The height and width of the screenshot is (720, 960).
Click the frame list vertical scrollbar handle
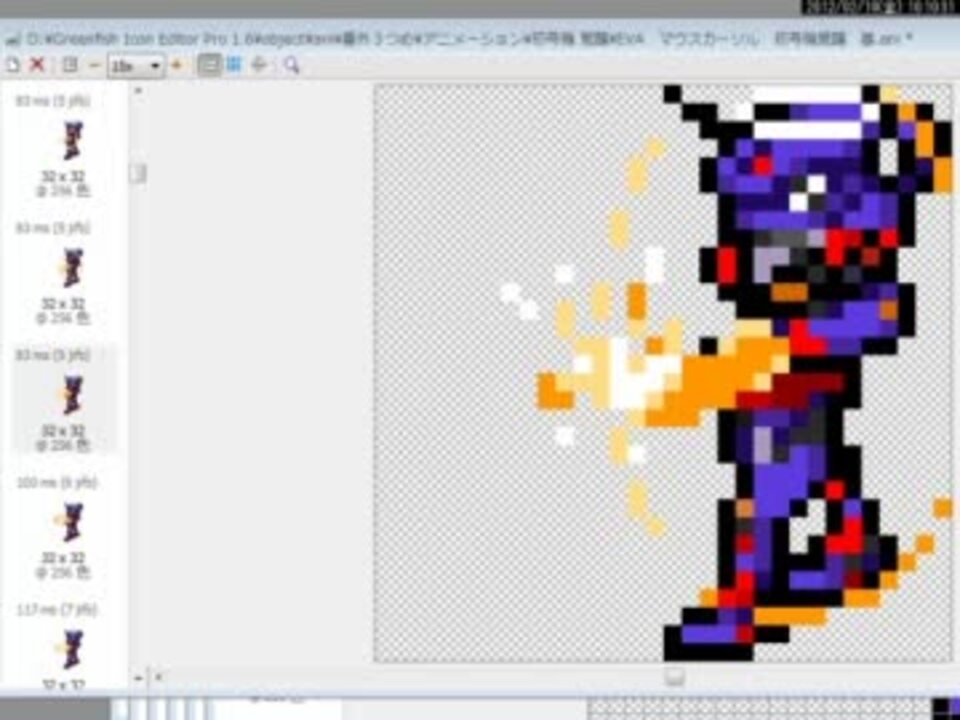(x=138, y=174)
